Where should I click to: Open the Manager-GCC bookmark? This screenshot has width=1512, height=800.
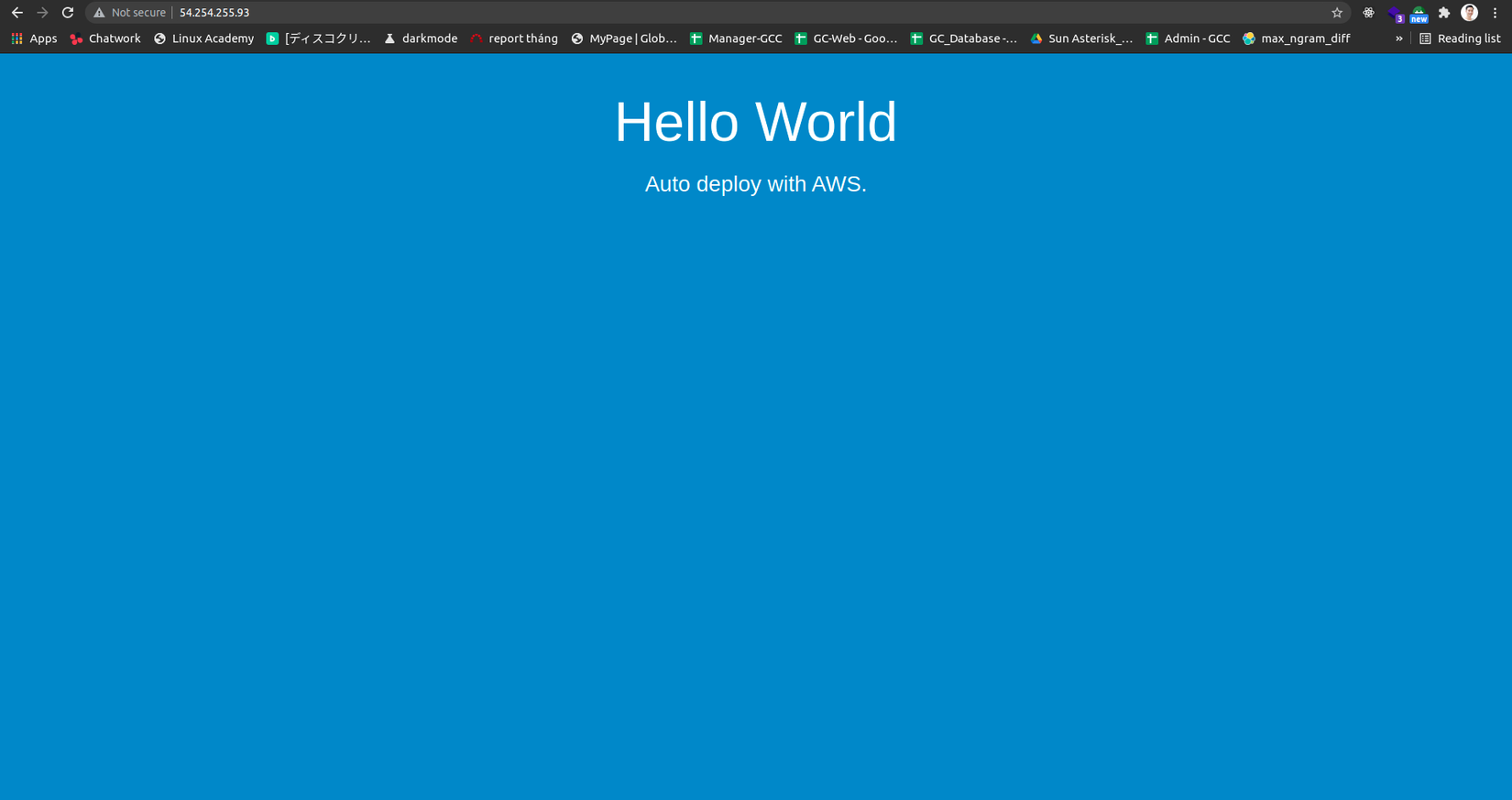click(x=736, y=38)
